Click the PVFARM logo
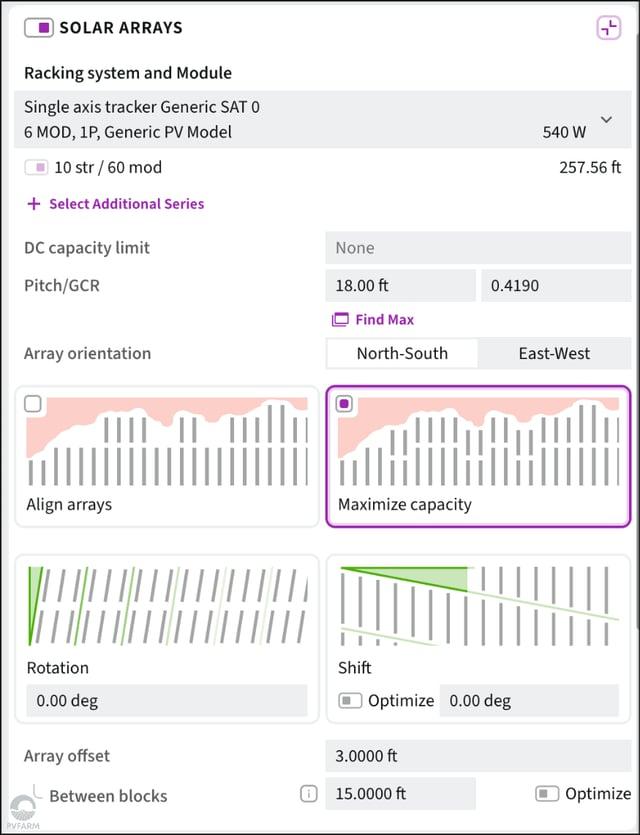Screen dimensions: 640x835 click(x=23, y=812)
